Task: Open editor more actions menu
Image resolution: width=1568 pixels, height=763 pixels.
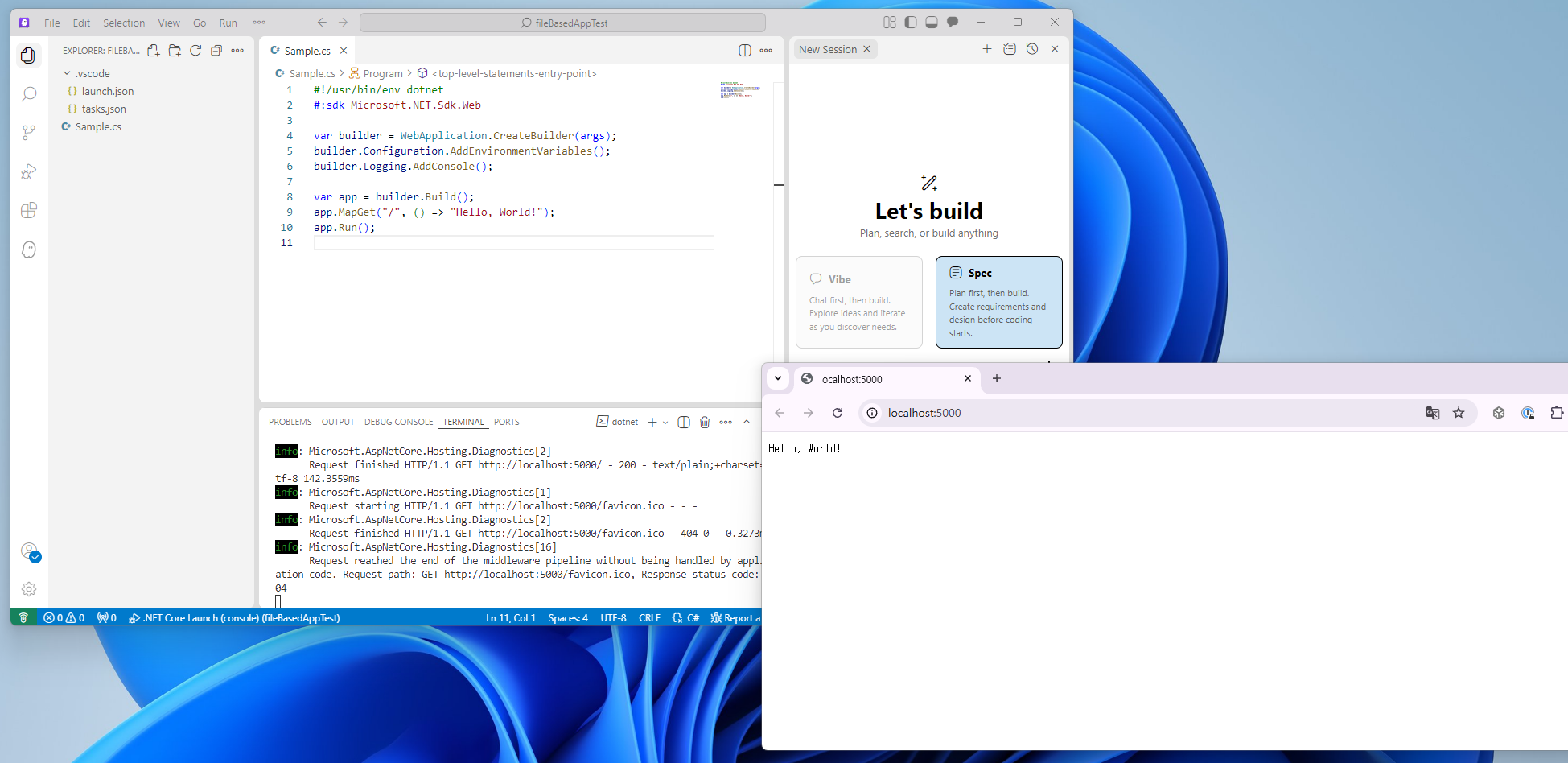Action: pyautogui.click(x=766, y=51)
